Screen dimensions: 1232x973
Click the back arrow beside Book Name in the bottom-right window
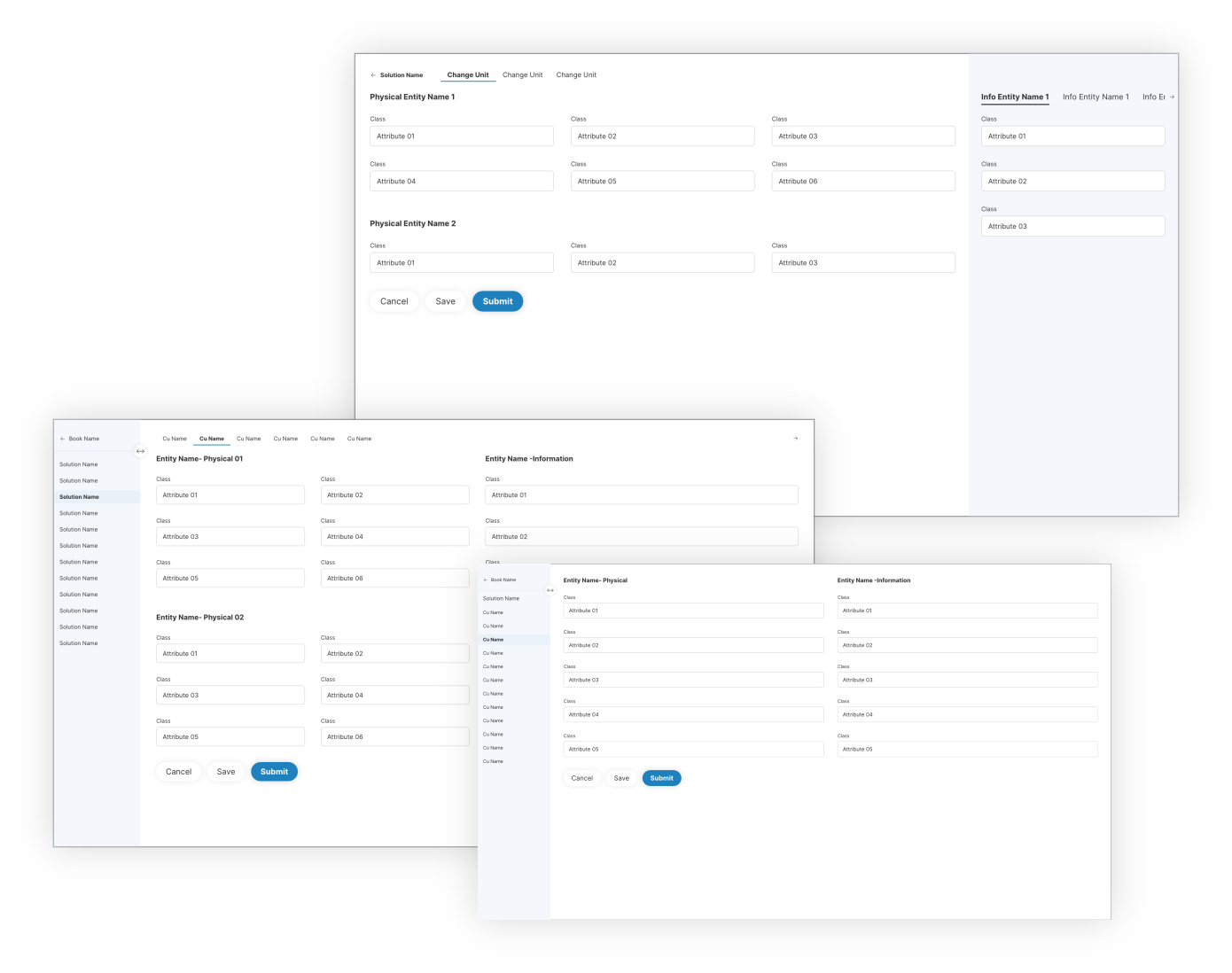485,580
